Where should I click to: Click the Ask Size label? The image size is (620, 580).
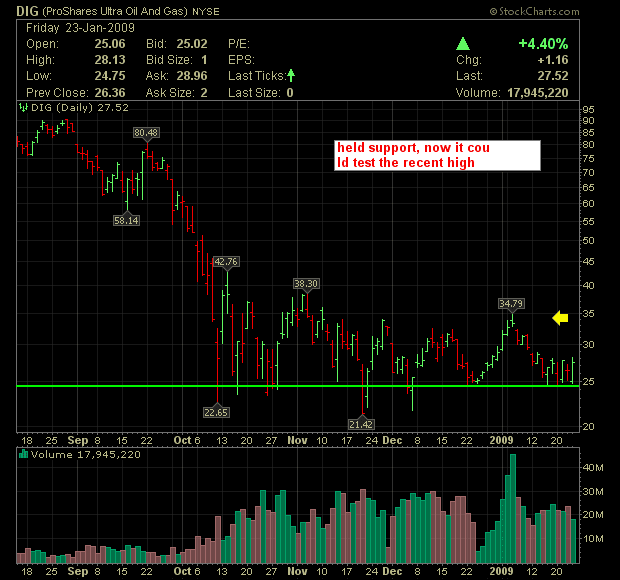[170, 93]
